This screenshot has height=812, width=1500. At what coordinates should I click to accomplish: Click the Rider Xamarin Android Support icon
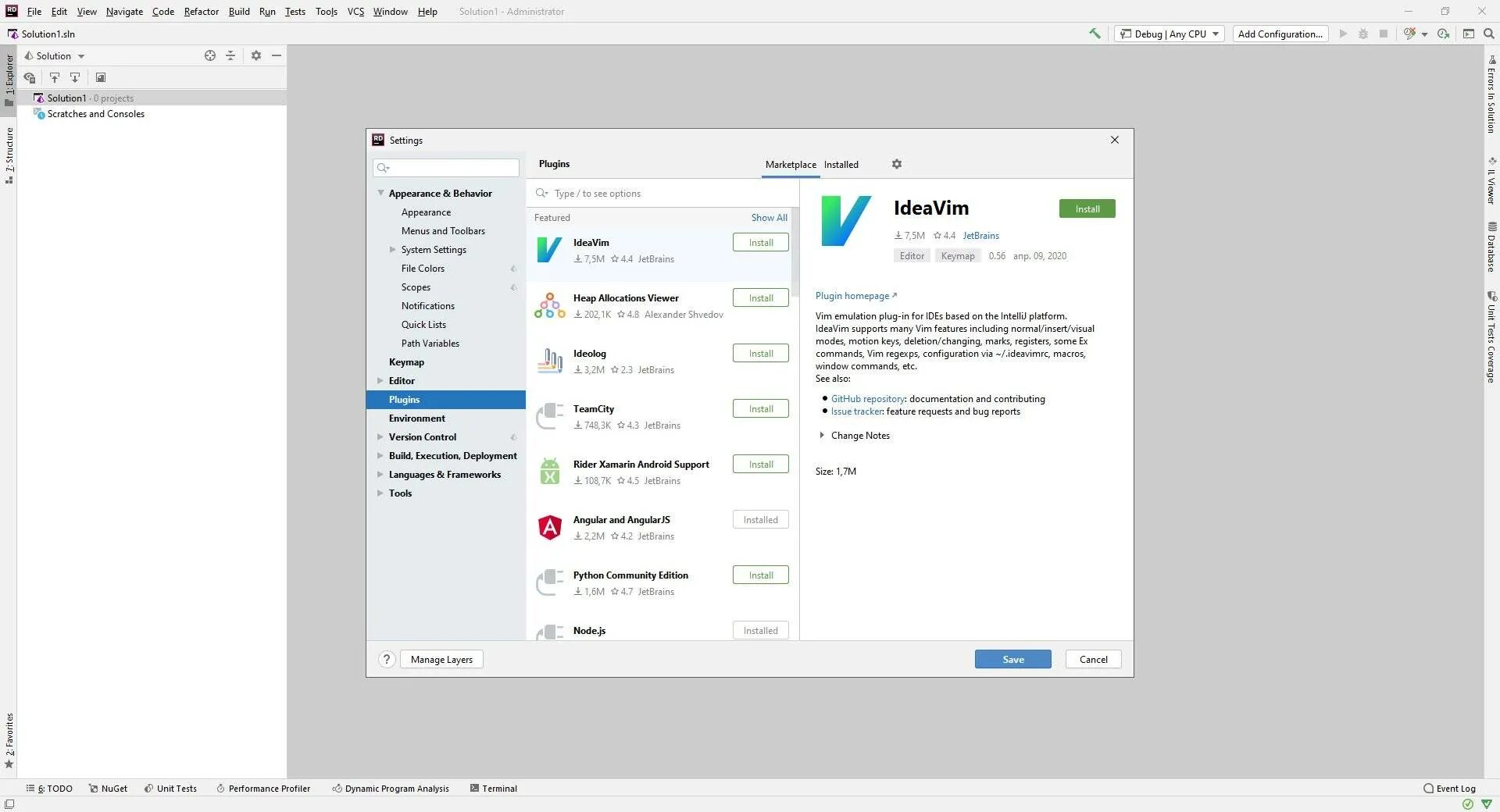(550, 472)
